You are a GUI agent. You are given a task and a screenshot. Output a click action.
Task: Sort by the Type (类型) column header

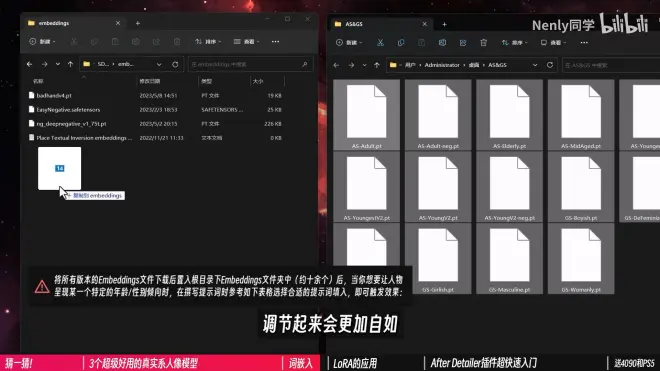point(206,81)
